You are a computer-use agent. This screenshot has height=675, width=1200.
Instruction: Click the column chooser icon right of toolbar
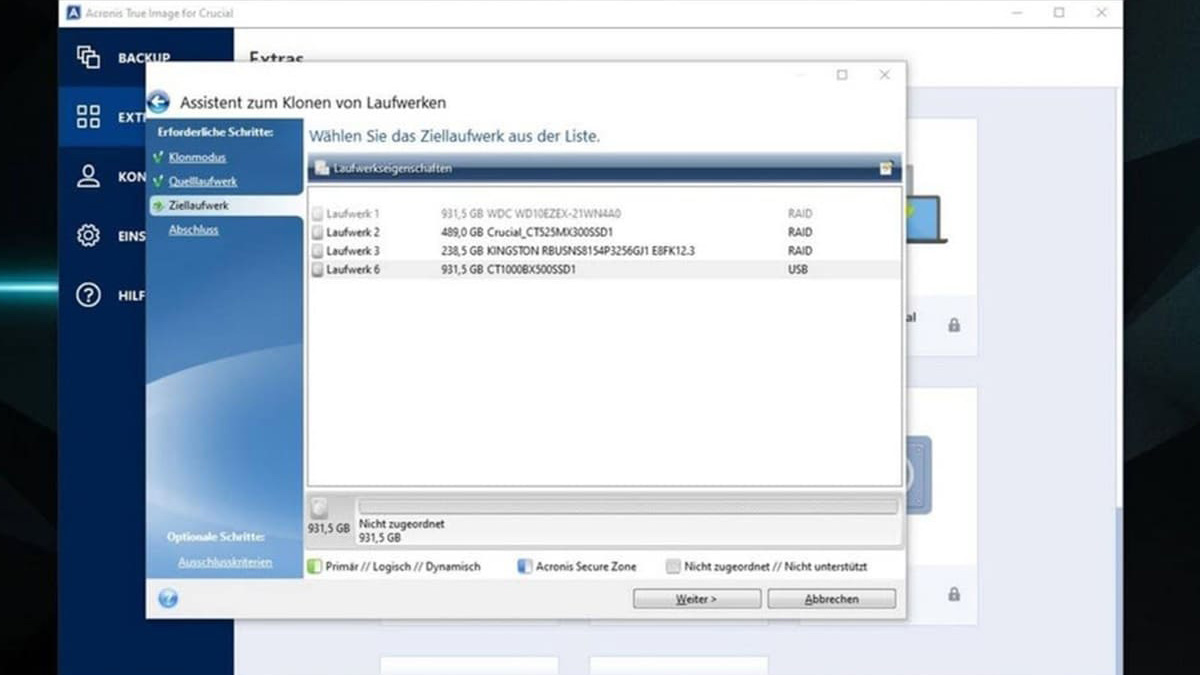886,169
